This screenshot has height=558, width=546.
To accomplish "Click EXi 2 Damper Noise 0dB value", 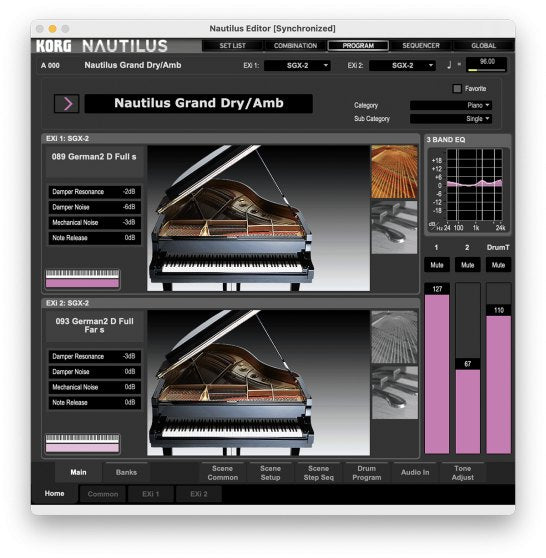I will pyautogui.click(x=94, y=372).
